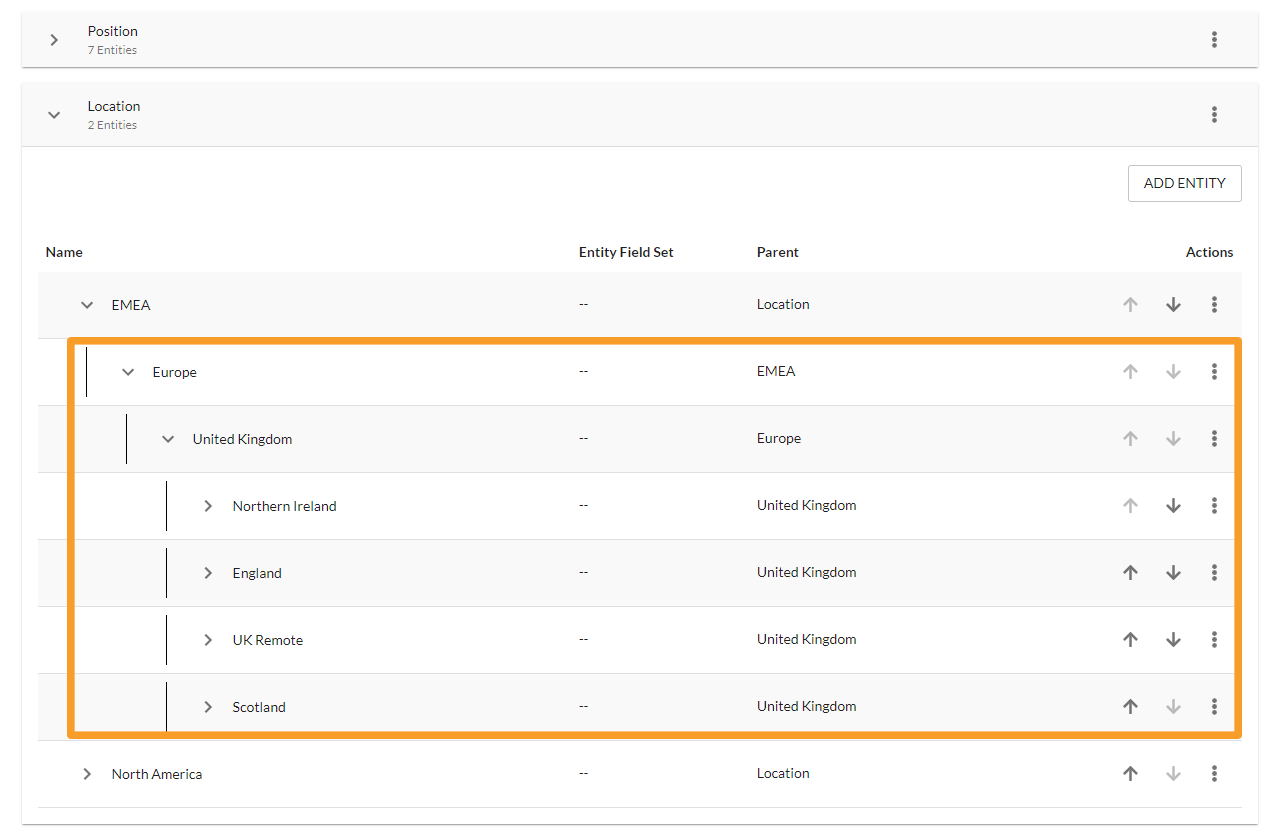Screen dimensions: 1277x834
Task: Open the Location section kebab menu
Action: click(x=1214, y=115)
